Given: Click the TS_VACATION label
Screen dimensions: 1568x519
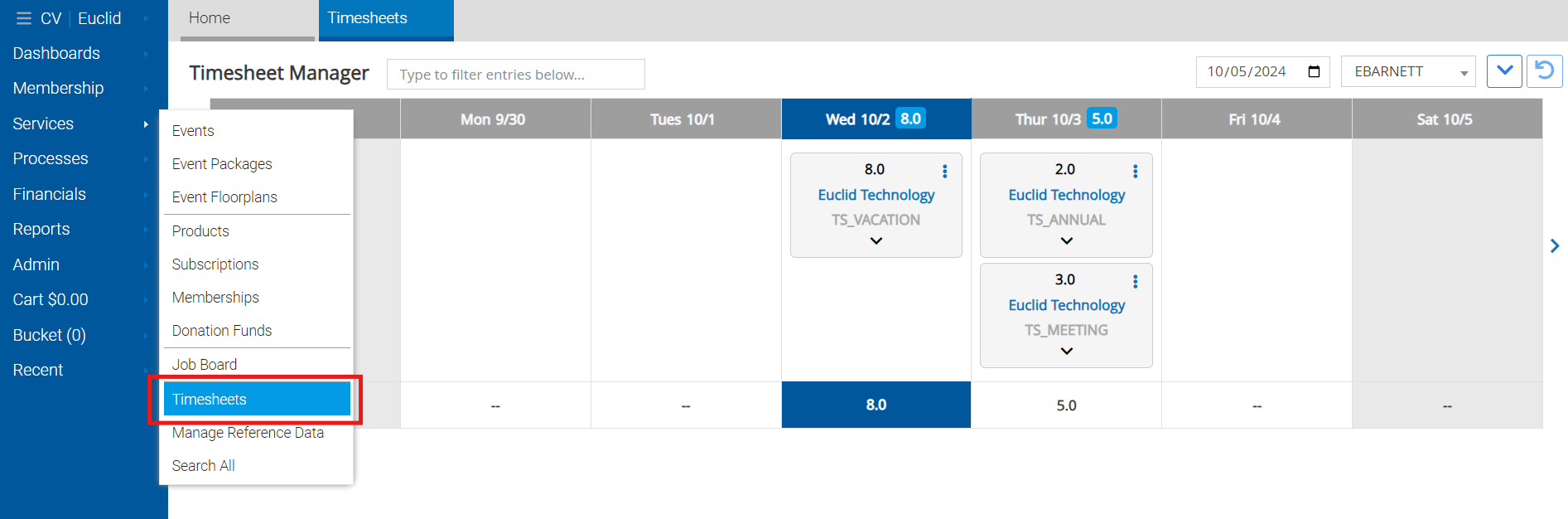Looking at the screenshot, I should [x=876, y=220].
